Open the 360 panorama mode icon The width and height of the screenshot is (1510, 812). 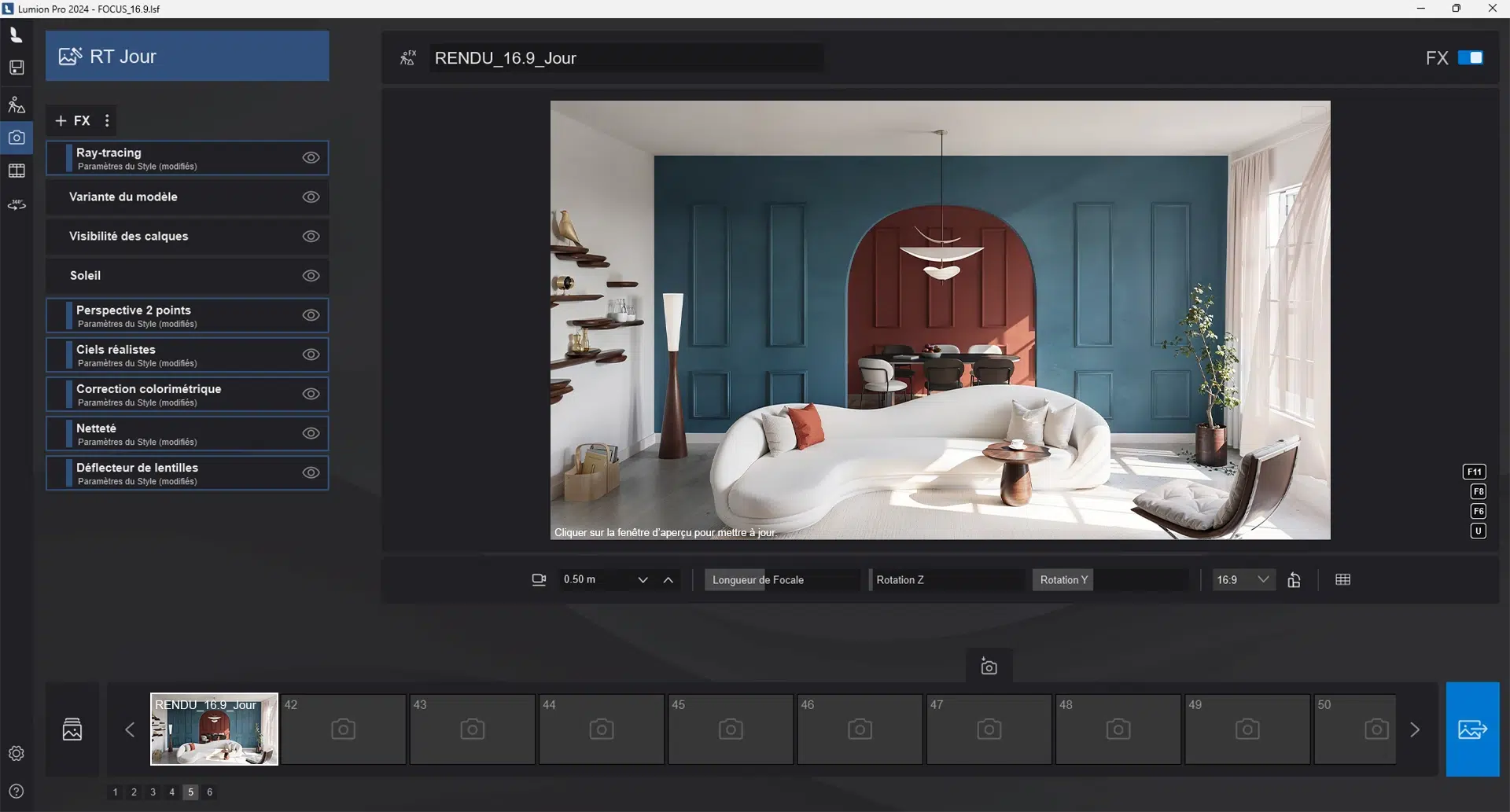point(17,205)
